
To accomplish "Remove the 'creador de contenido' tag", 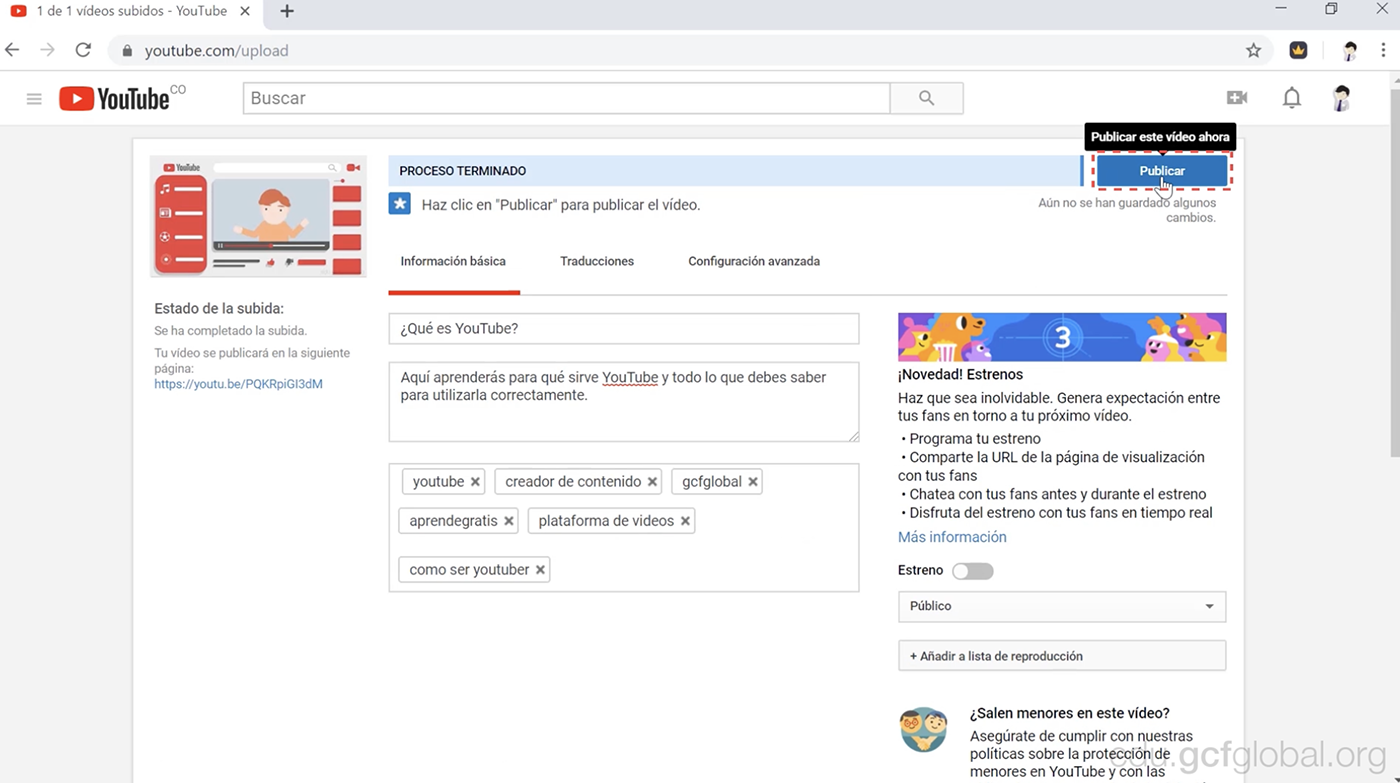I will point(652,482).
